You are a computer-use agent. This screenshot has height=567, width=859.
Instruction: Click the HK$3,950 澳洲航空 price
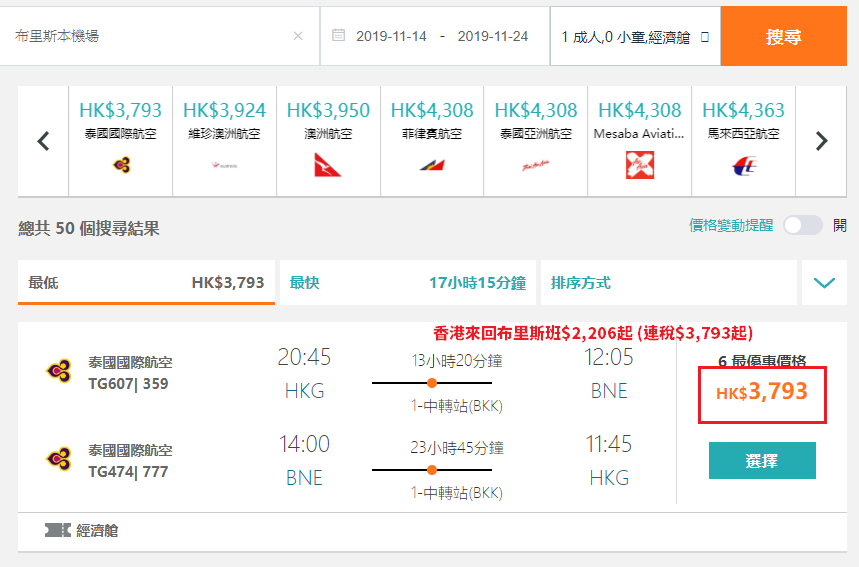coord(328,110)
